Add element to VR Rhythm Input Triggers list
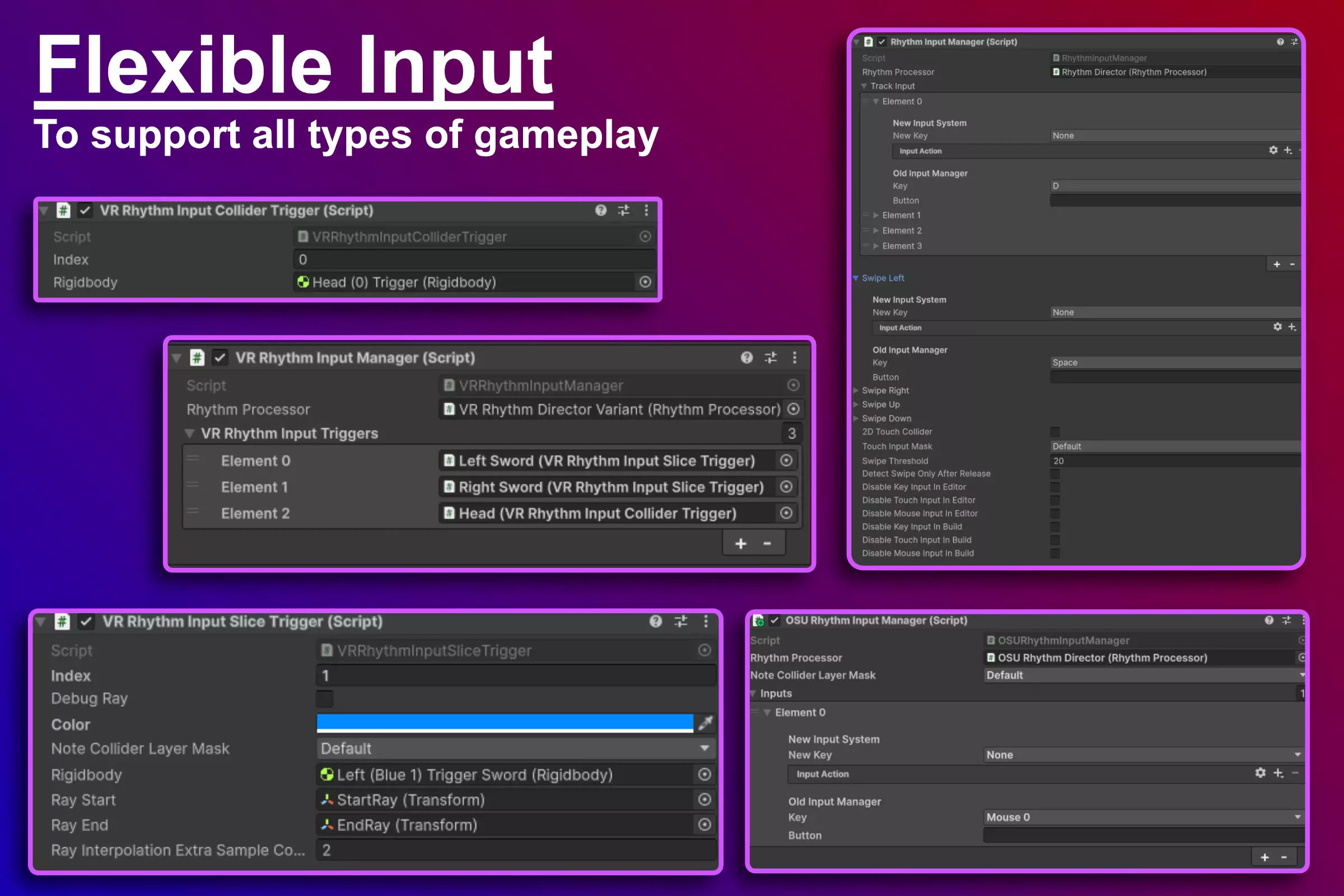 [740, 543]
